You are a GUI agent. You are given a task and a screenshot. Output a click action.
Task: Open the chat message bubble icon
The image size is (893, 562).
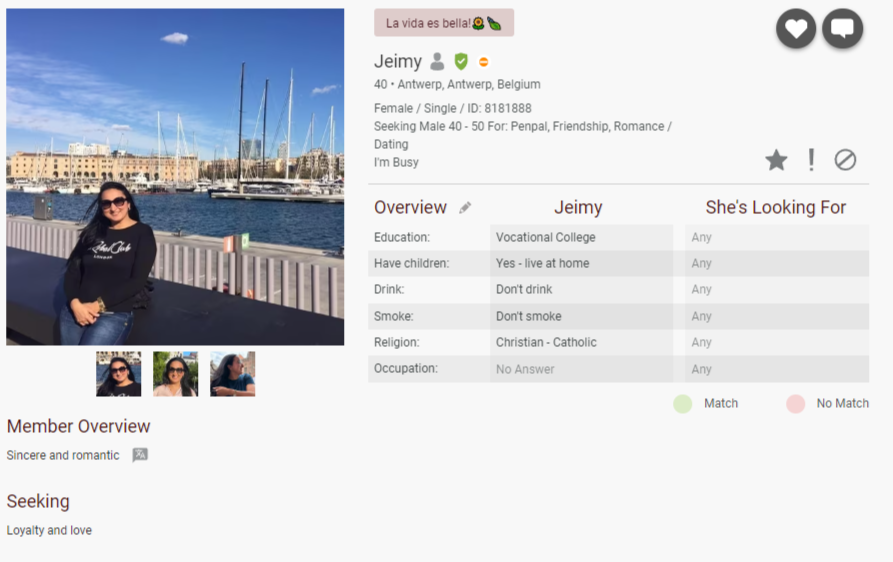tap(842, 29)
